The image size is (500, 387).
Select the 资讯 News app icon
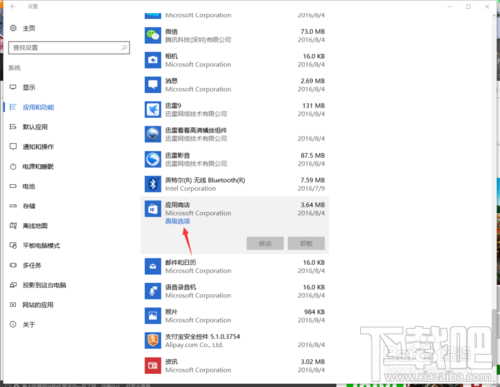153,366
